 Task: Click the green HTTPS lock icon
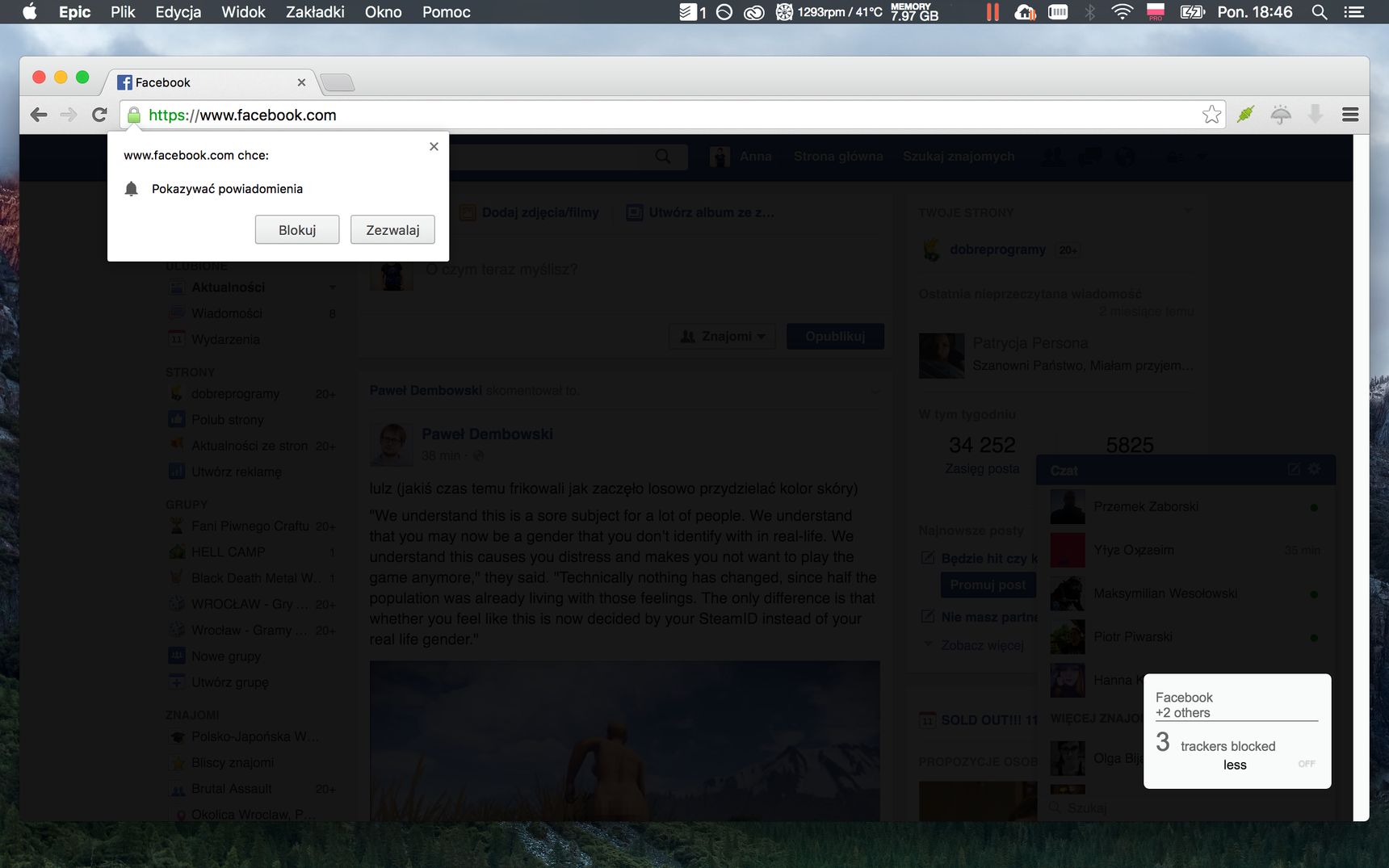tap(134, 115)
